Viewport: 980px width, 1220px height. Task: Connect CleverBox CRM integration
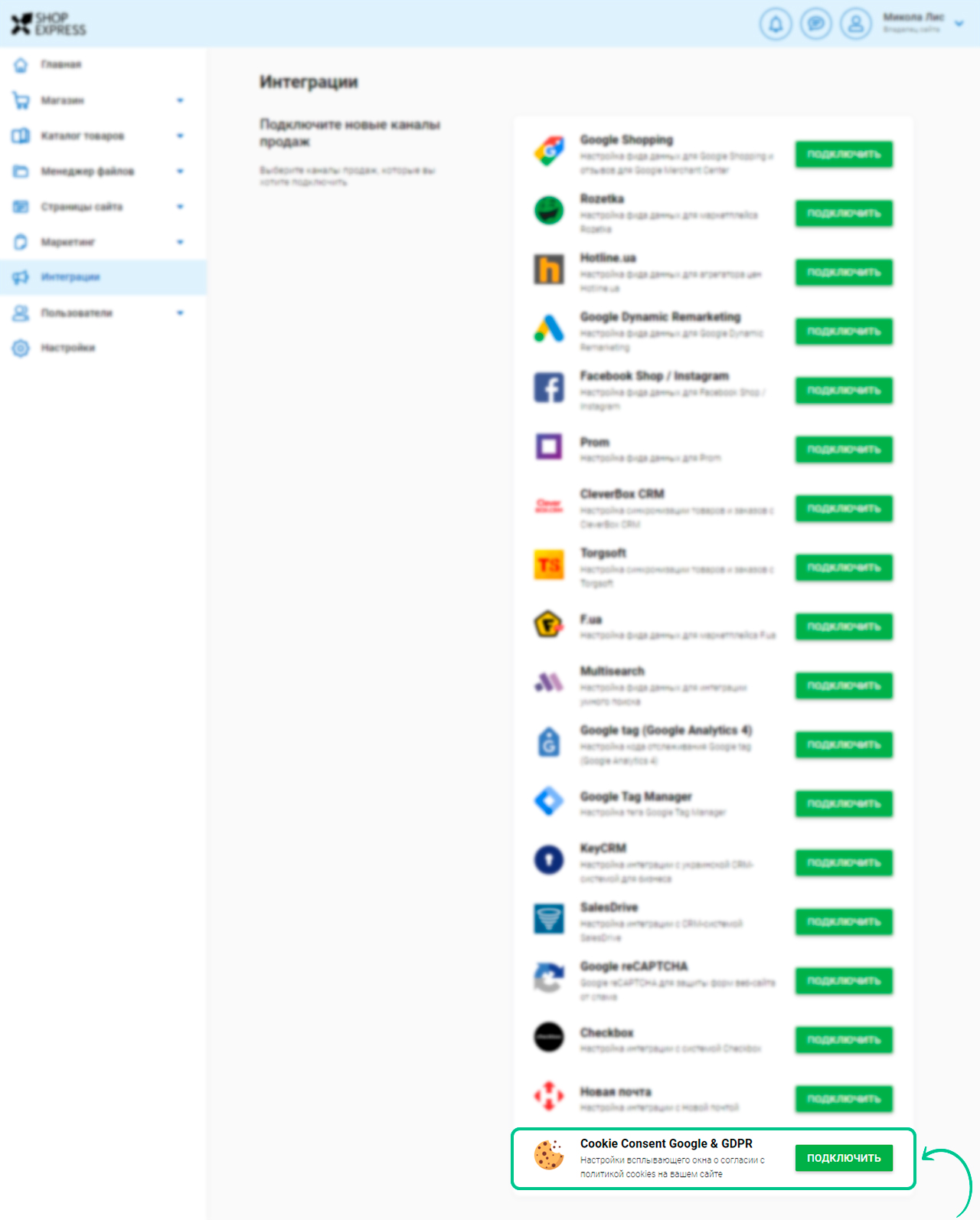(x=844, y=508)
